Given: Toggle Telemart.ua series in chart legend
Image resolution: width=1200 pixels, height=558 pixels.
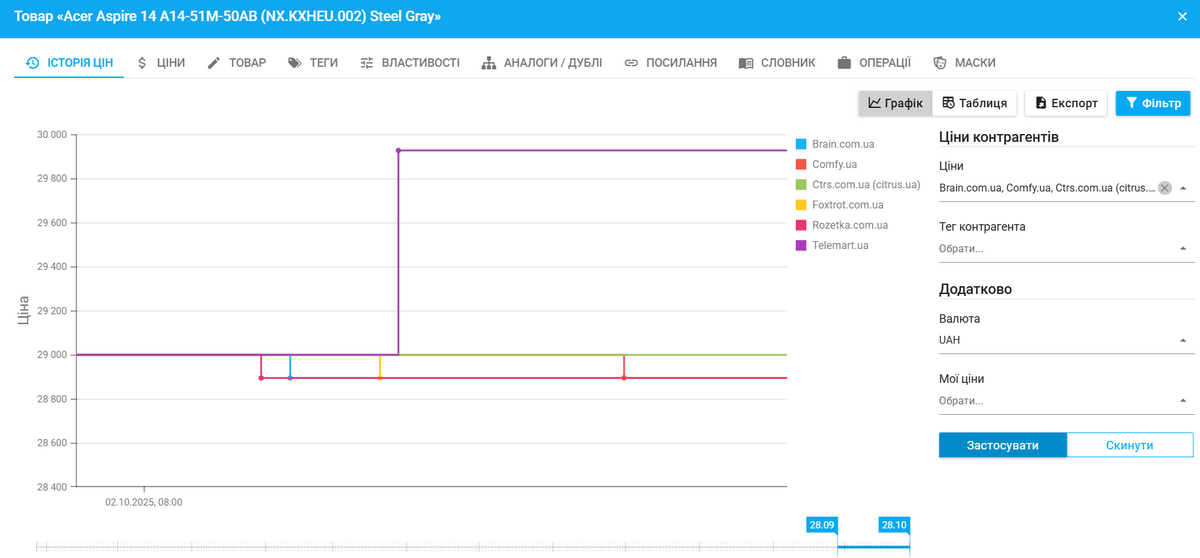Looking at the screenshot, I should click(839, 245).
